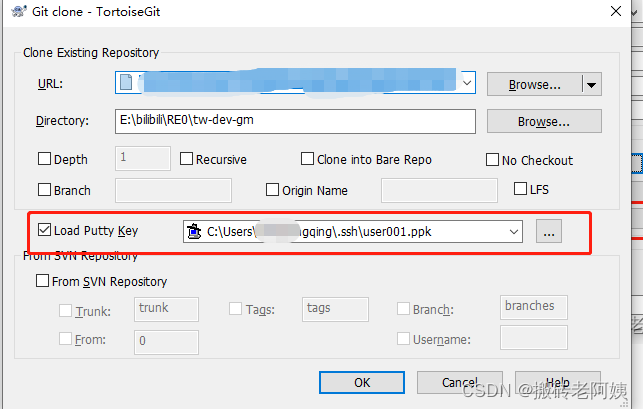The width and height of the screenshot is (643, 409).
Task: Click the SVN Username checkbox
Action: pyautogui.click(x=404, y=339)
